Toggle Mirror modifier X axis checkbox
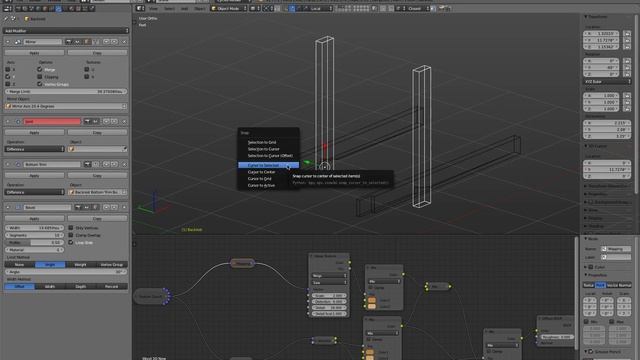640x360 pixels. pos(7,69)
